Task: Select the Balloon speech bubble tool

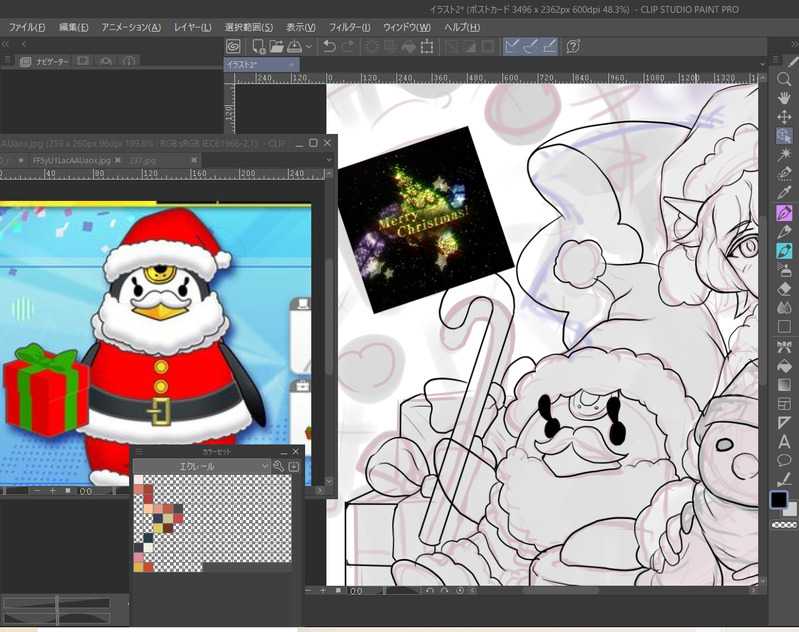Action: pyautogui.click(x=784, y=461)
